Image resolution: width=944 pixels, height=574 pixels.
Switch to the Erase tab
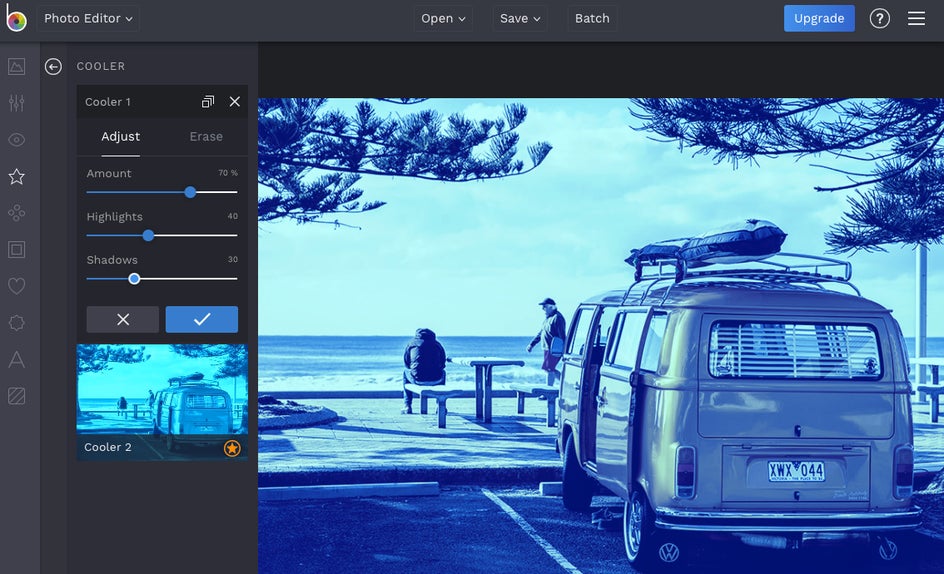click(x=206, y=137)
